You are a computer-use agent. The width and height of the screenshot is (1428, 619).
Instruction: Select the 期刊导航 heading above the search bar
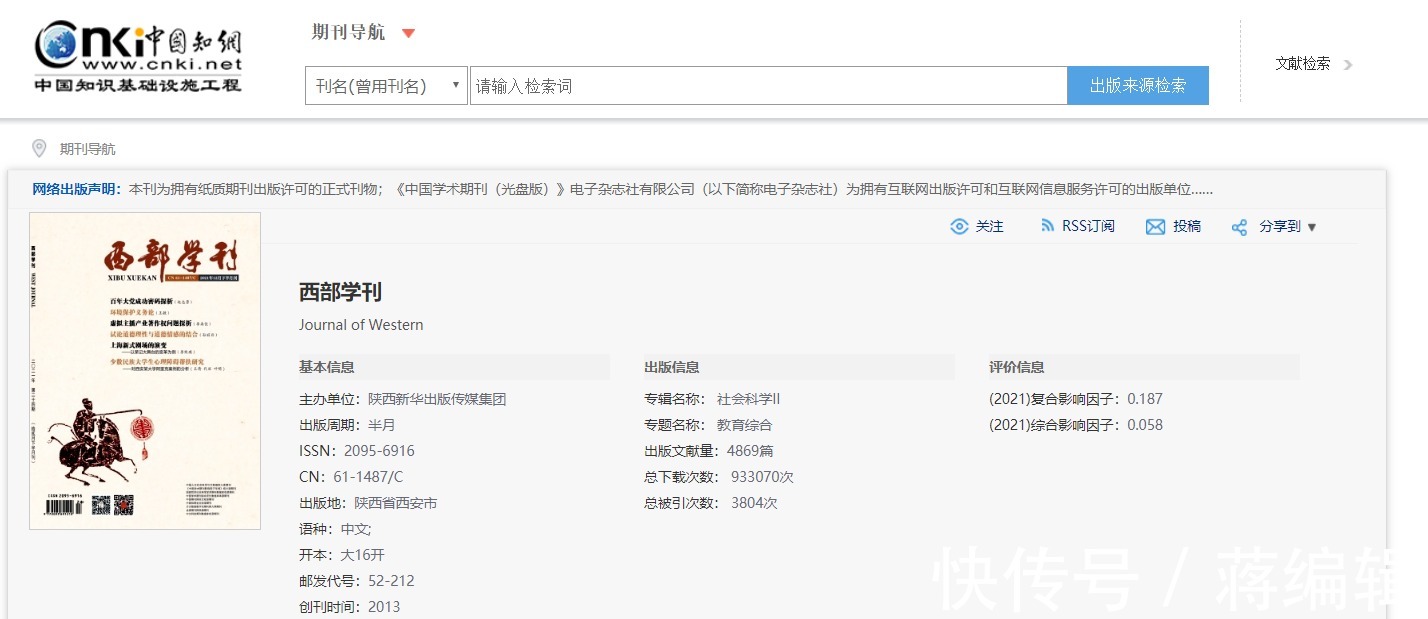[x=348, y=32]
